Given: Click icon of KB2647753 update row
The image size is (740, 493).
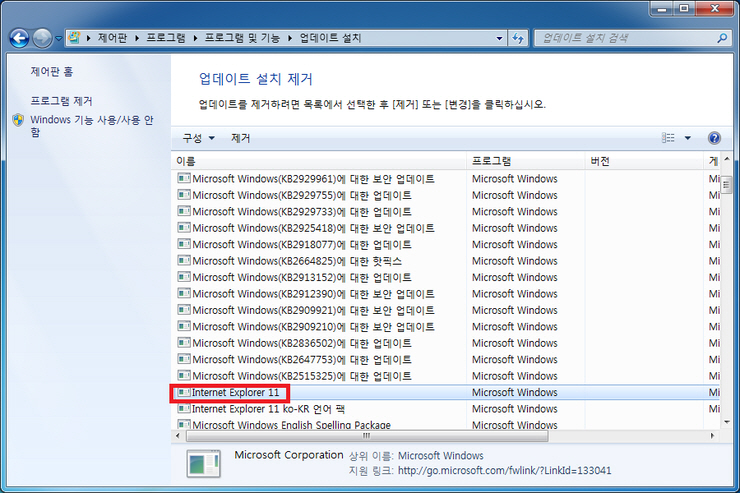Looking at the screenshot, I should 184,359.
